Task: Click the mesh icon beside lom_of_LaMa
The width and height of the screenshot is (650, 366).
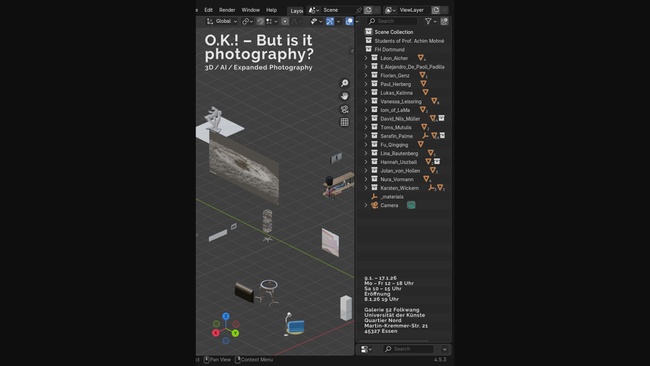Action: coord(423,110)
